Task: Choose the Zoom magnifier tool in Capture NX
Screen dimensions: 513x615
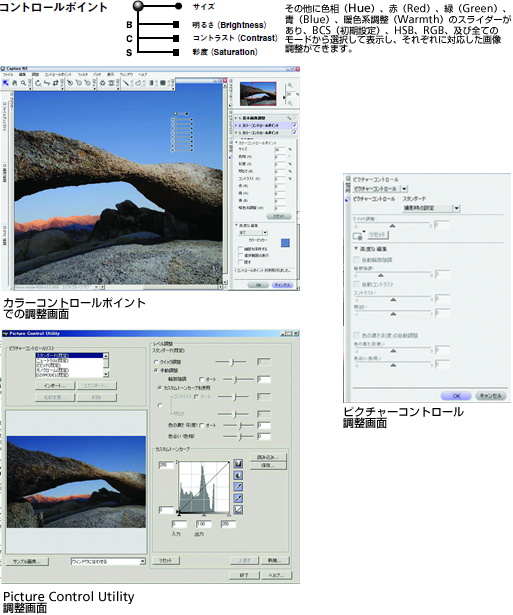Action: click(x=23, y=83)
